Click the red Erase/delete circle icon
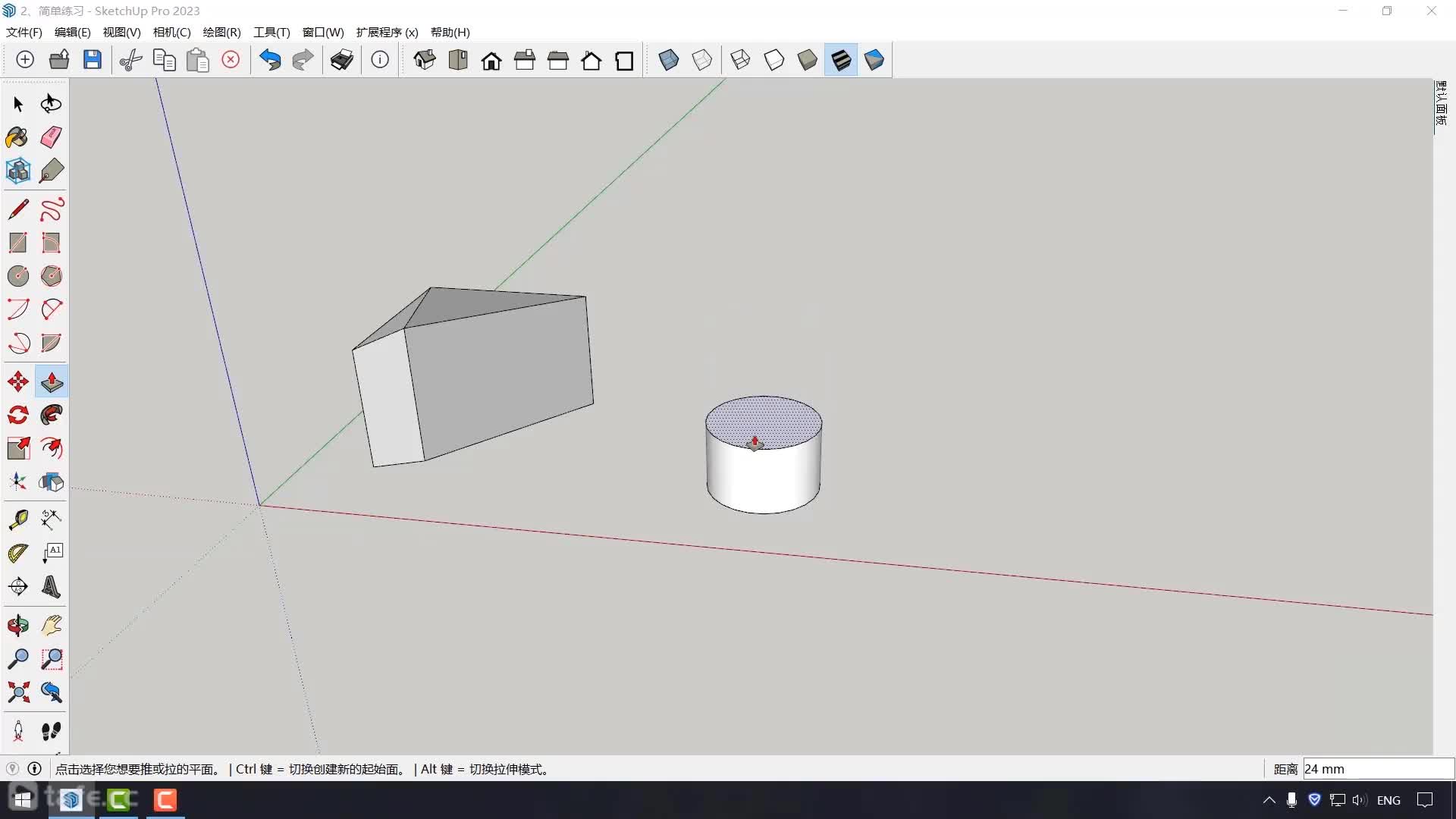Screen dimensions: 1456x819 click(x=231, y=60)
